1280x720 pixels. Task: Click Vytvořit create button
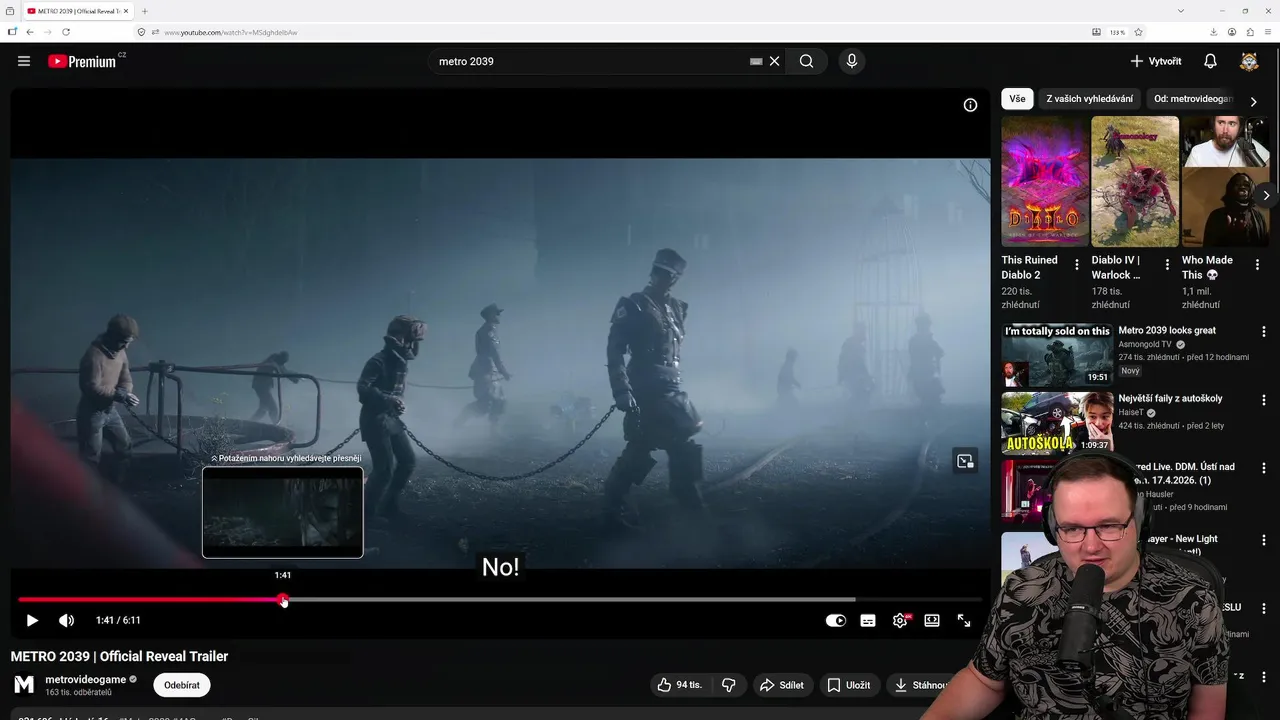1156,61
